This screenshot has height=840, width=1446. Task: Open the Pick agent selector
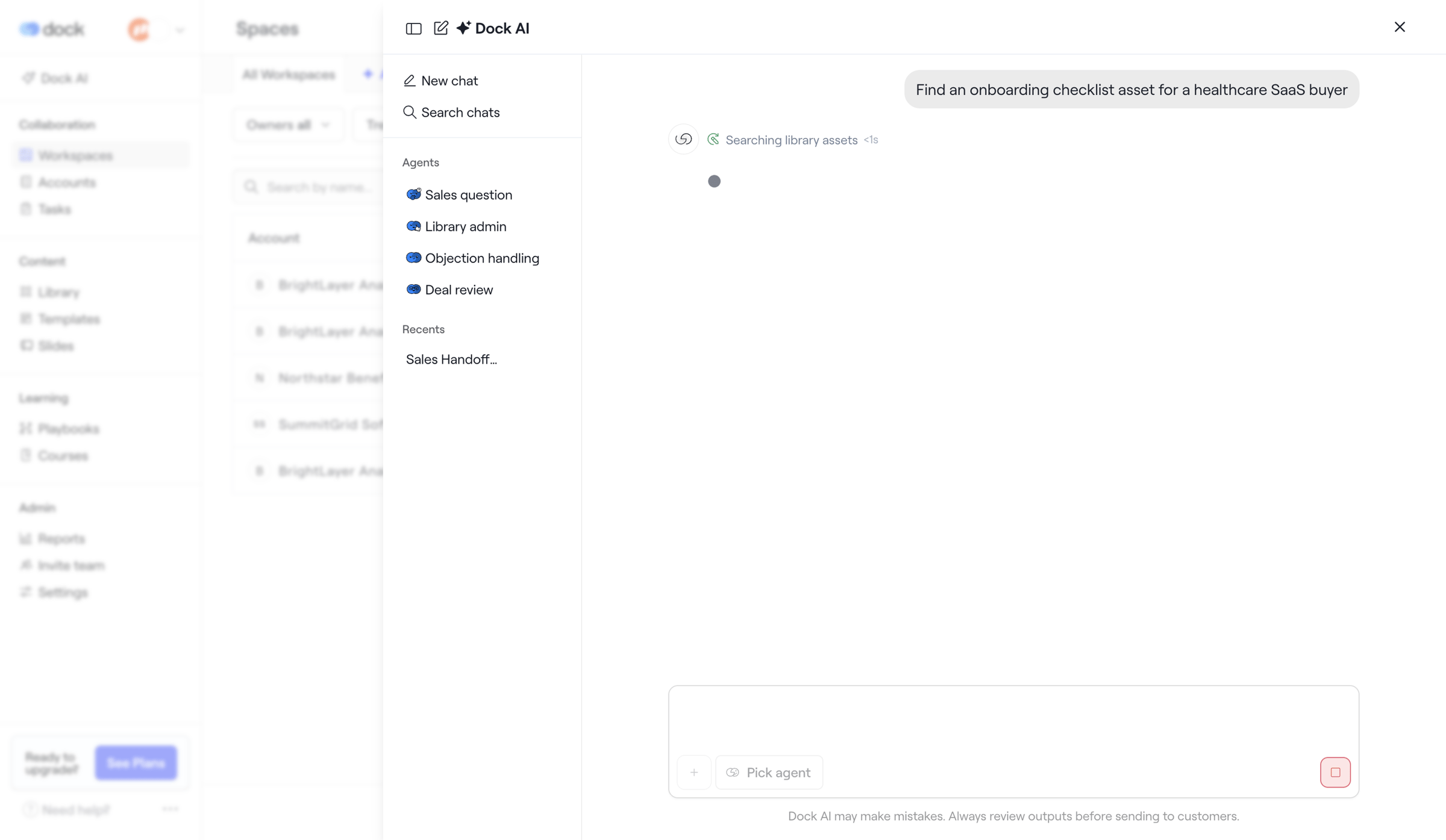point(769,773)
